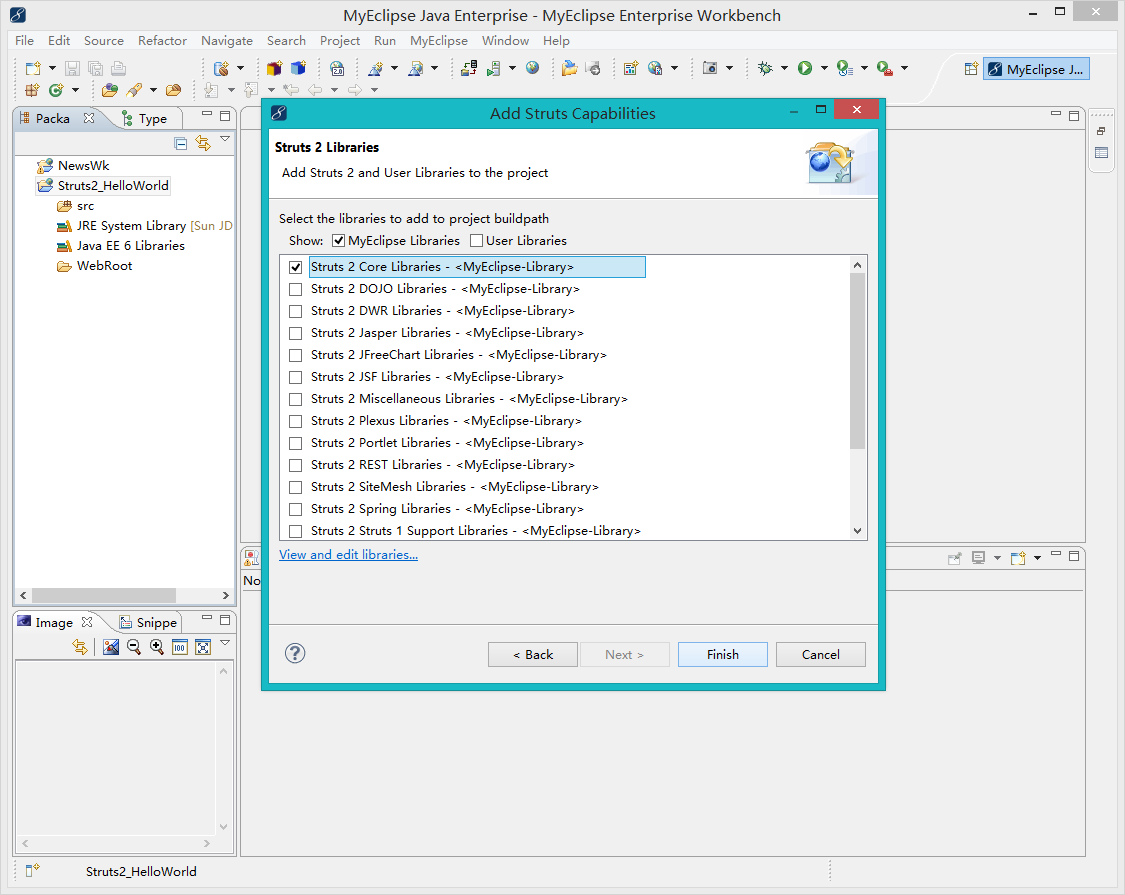
Task: Click the MyEclipse Java perspective button
Action: pyautogui.click(x=1036, y=69)
